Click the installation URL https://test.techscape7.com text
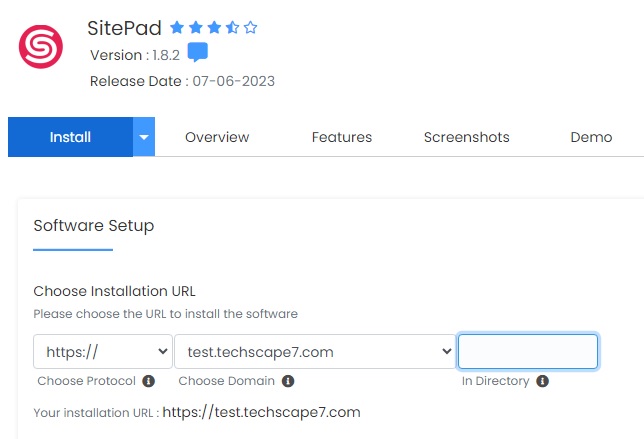Image resolution: width=644 pixels, height=439 pixels. (x=261, y=412)
